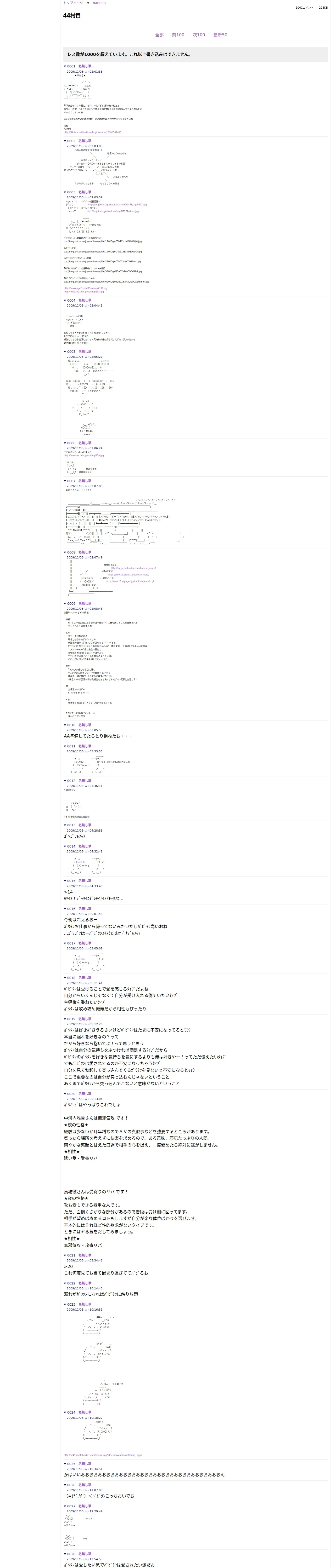Collapse post 0007 with its triangle
Viewport: 336px width, 1568px height.
65,481
